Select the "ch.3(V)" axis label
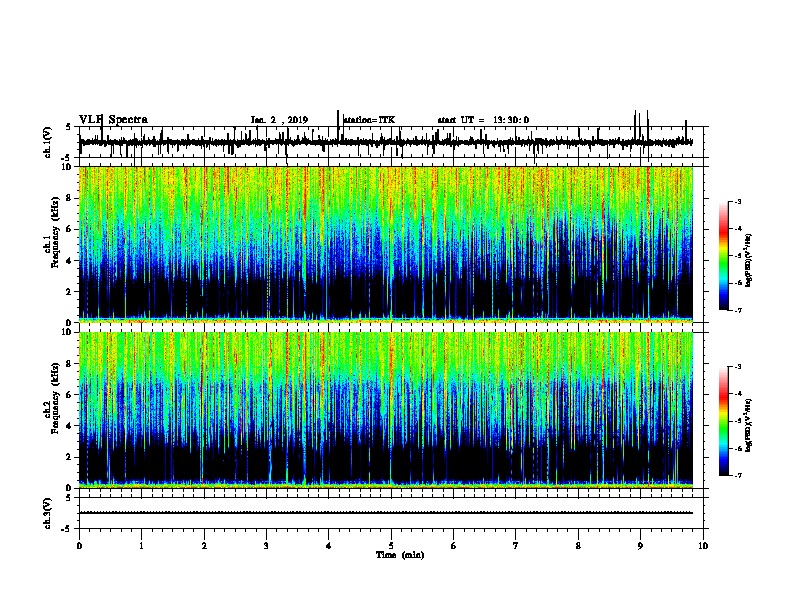792x612 pixels. (x=48, y=513)
